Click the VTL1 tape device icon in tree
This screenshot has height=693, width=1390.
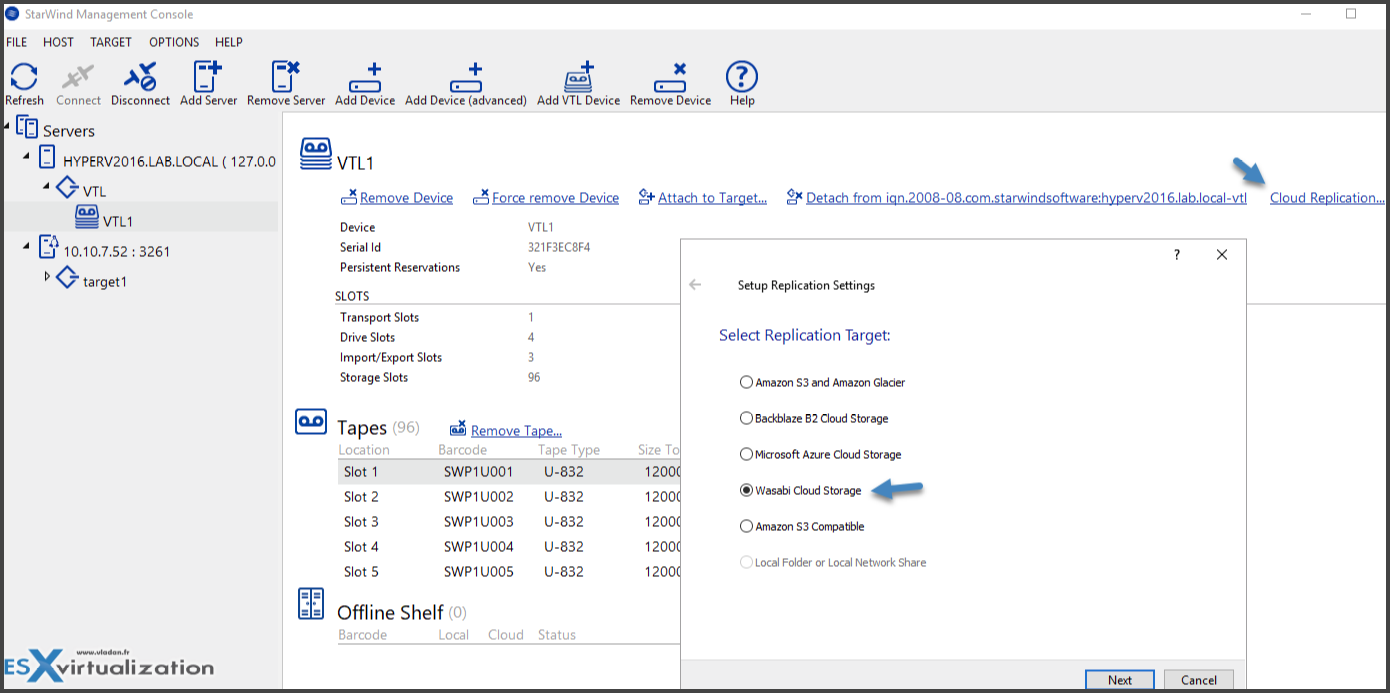pos(87,218)
